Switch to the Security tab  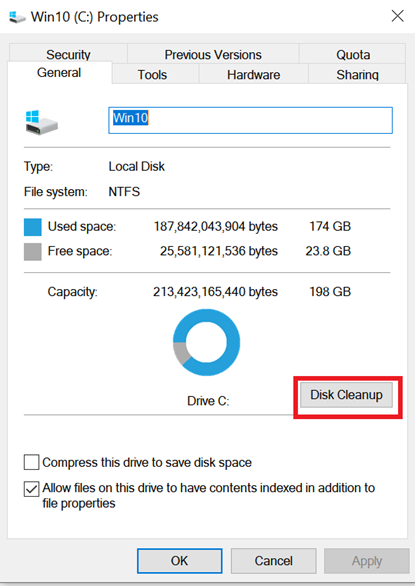68,54
